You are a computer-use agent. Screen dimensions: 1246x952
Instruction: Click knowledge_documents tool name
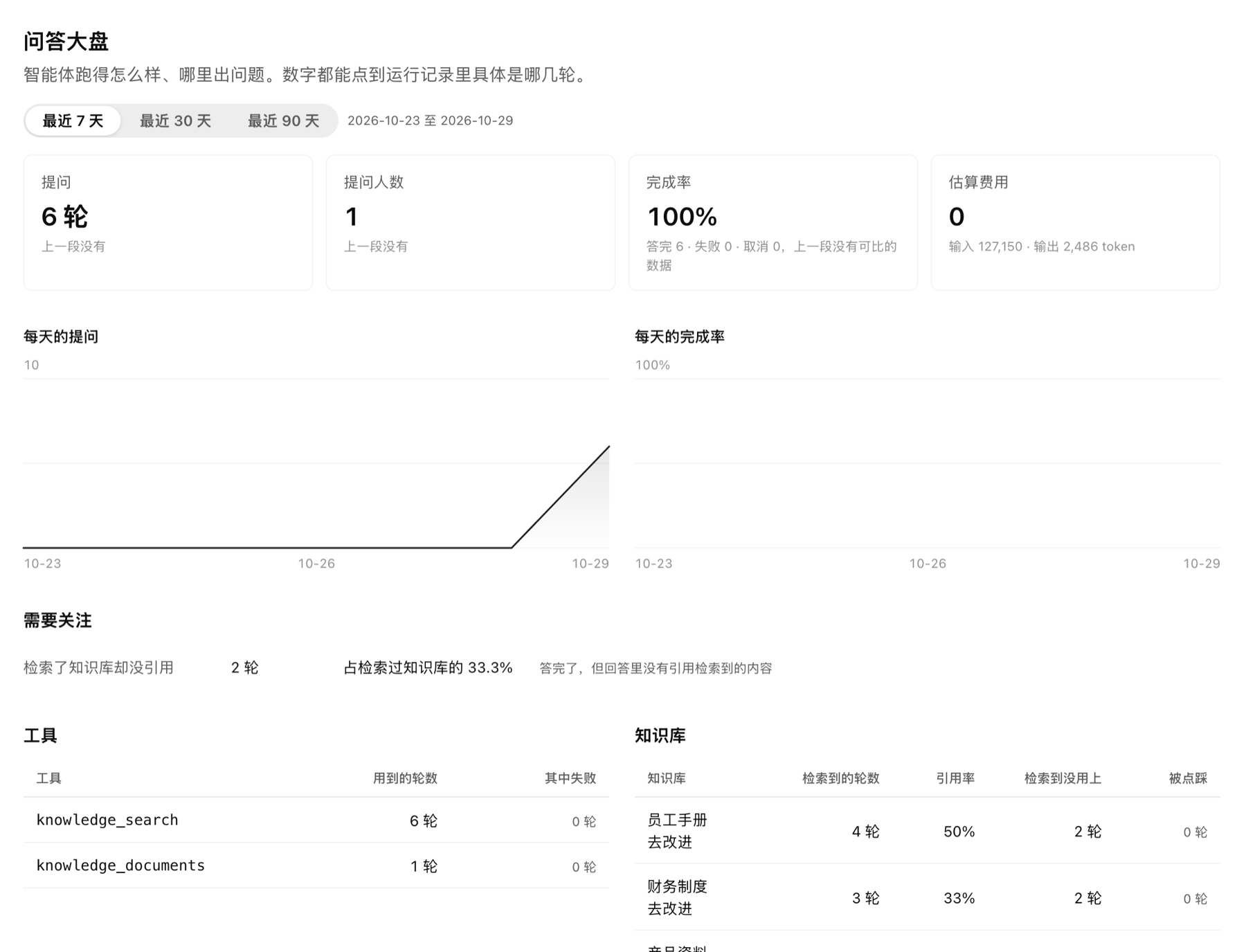point(120,865)
